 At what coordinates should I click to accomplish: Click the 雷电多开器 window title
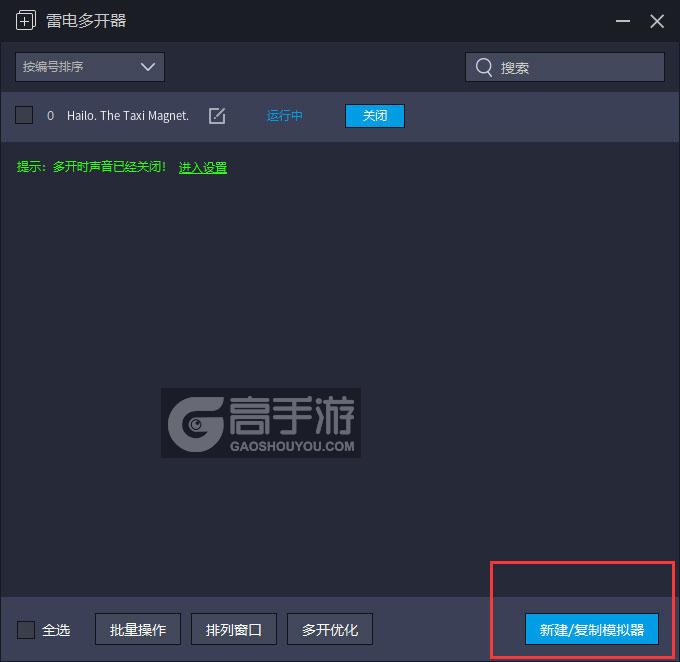click(x=86, y=20)
